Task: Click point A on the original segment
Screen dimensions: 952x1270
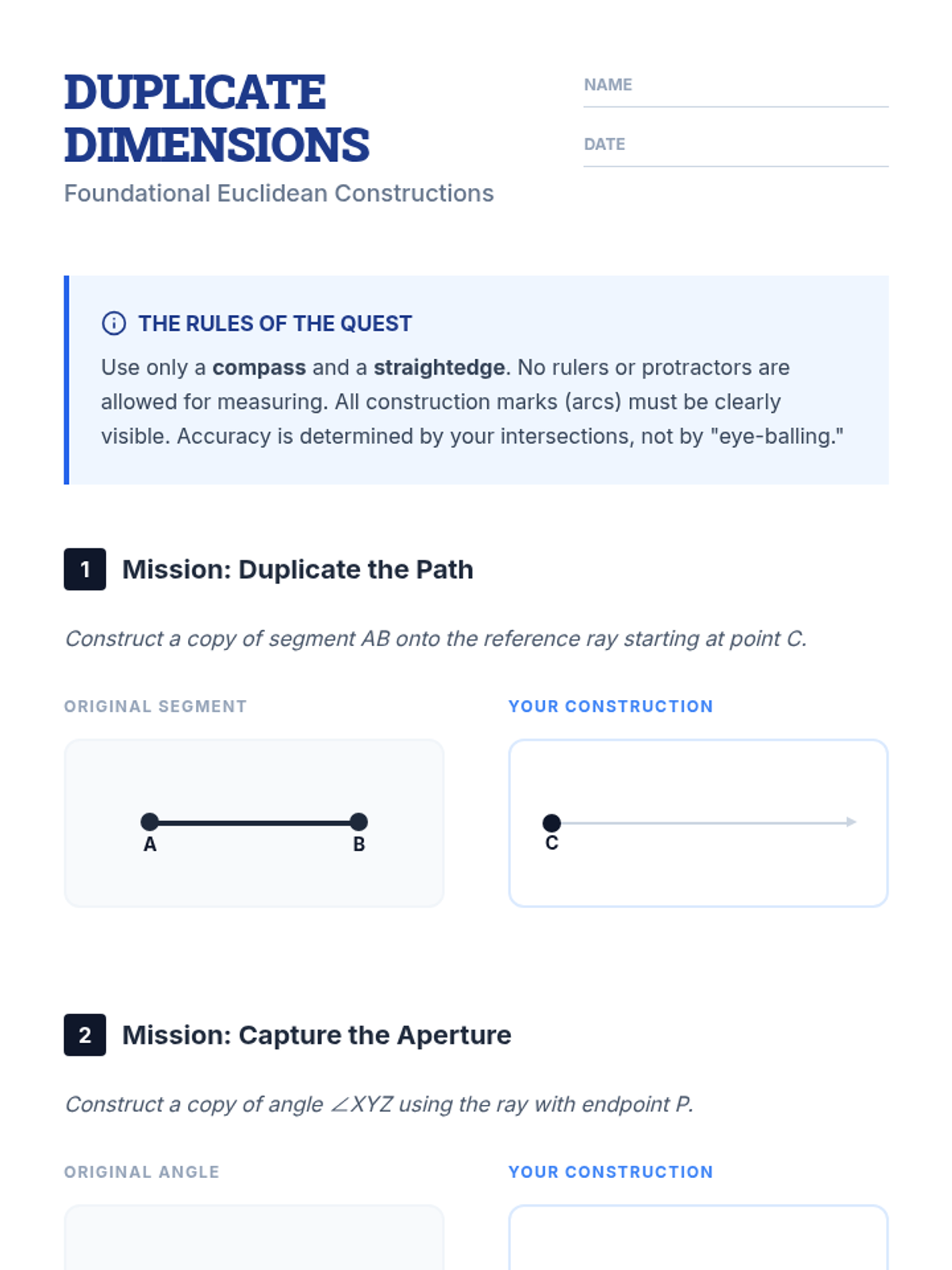Action: 149,822
